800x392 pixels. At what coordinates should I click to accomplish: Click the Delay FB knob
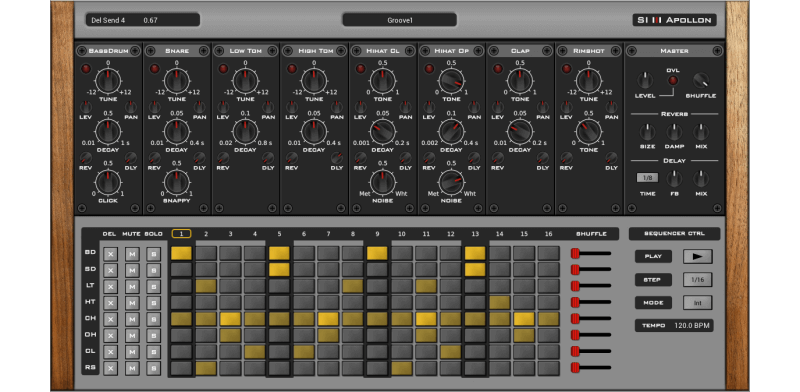[x=674, y=178]
